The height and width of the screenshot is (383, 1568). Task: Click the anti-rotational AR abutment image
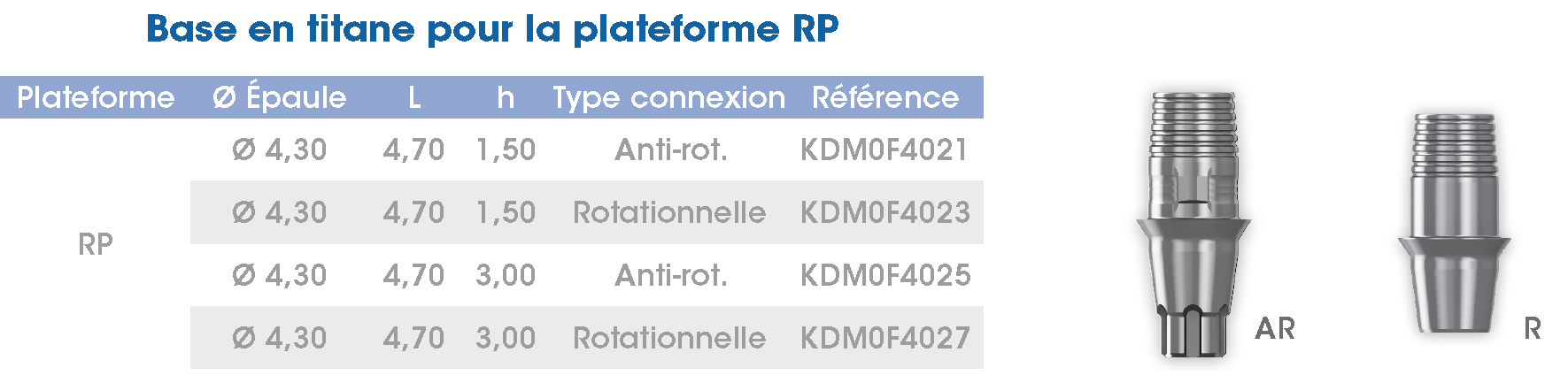coord(1193,224)
